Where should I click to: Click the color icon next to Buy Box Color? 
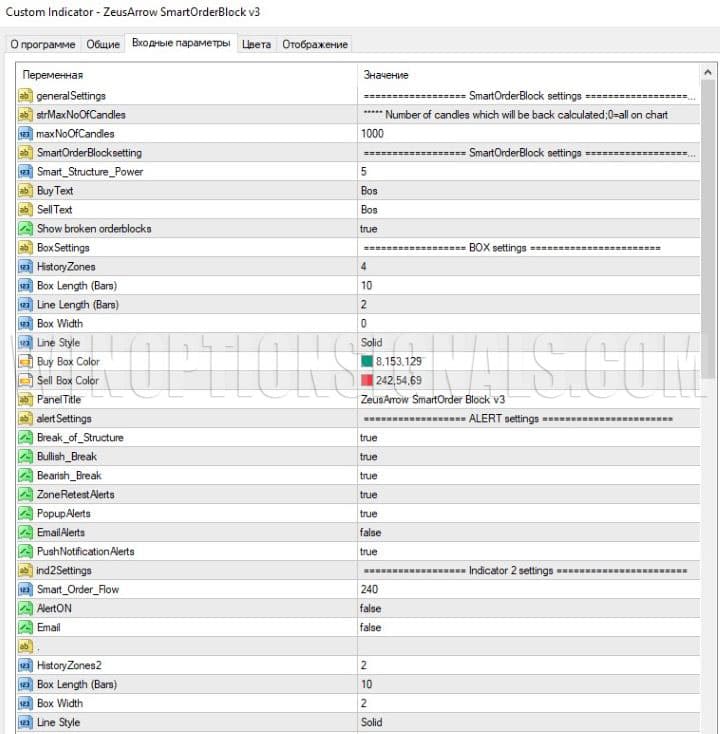point(25,362)
